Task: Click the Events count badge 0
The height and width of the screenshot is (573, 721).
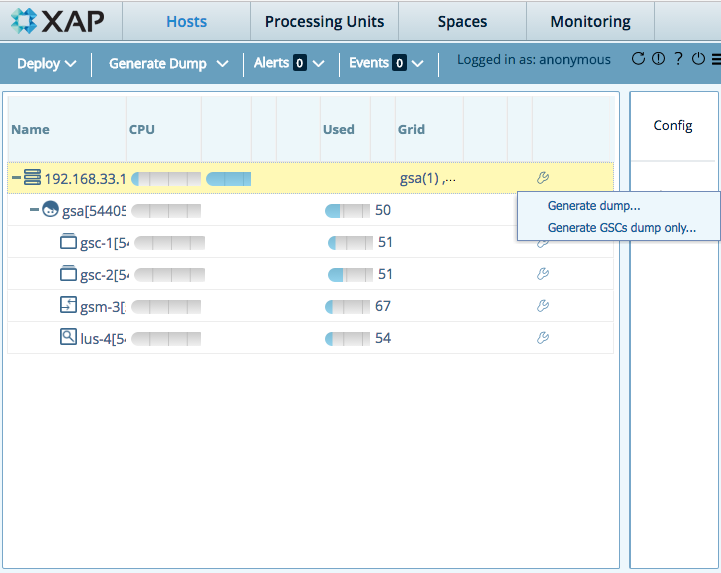Action: pos(399,63)
